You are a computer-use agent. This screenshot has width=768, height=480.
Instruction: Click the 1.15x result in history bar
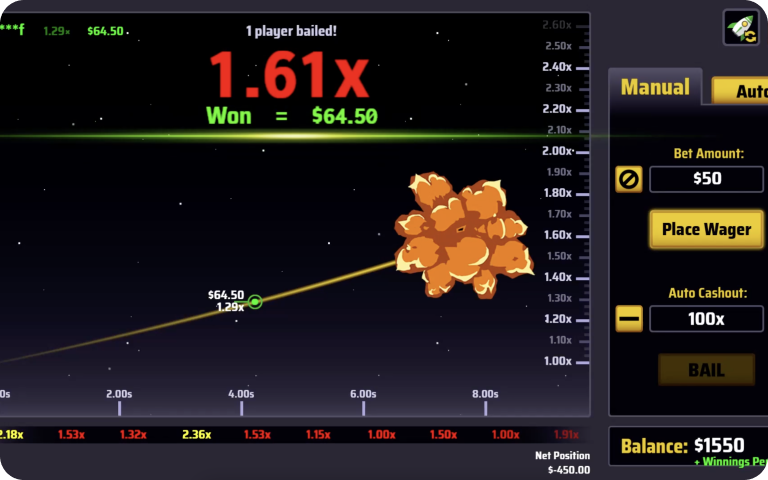pyautogui.click(x=318, y=434)
